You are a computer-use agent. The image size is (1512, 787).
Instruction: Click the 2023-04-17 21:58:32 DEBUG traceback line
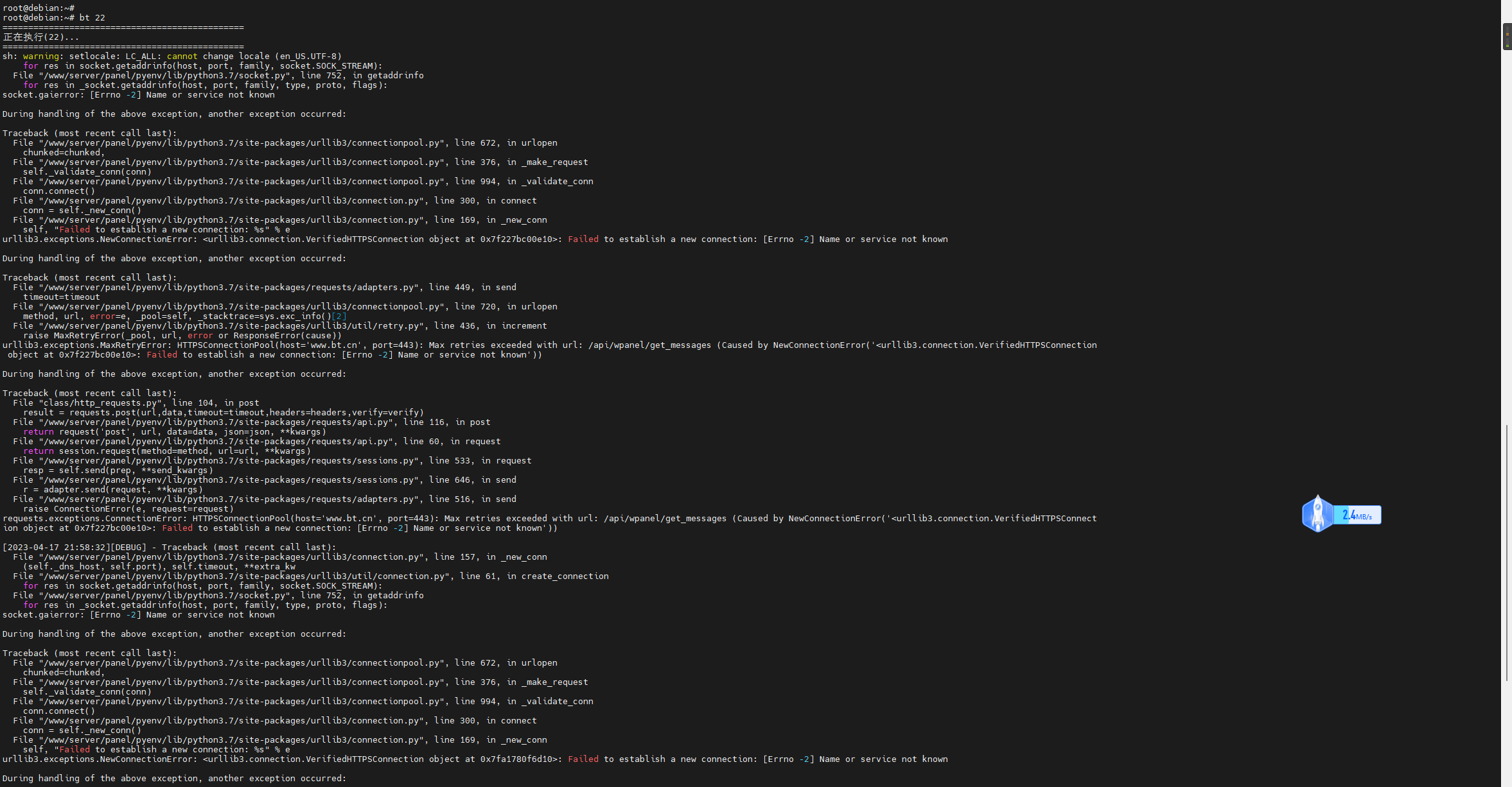click(170, 547)
